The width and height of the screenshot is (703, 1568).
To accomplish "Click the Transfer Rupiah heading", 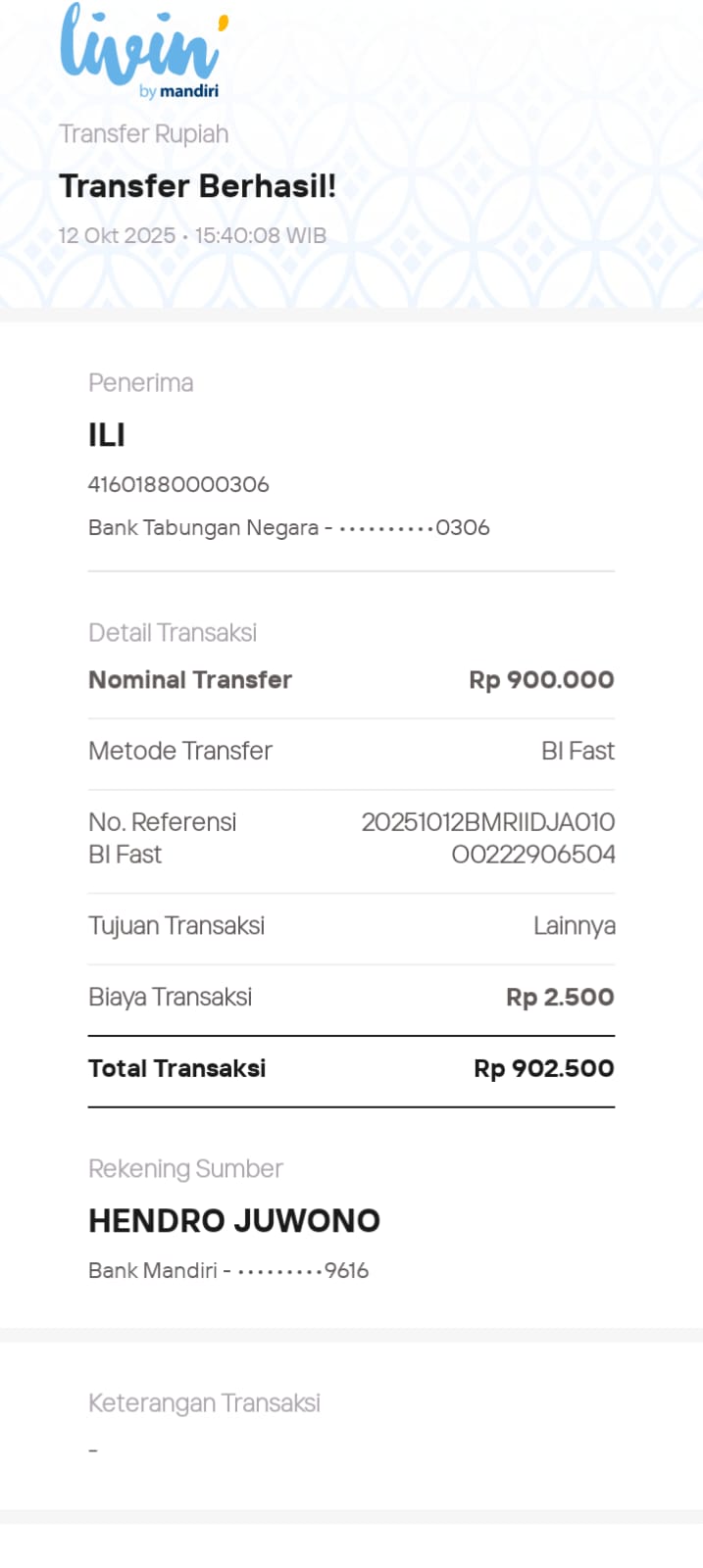I will tap(143, 134).
